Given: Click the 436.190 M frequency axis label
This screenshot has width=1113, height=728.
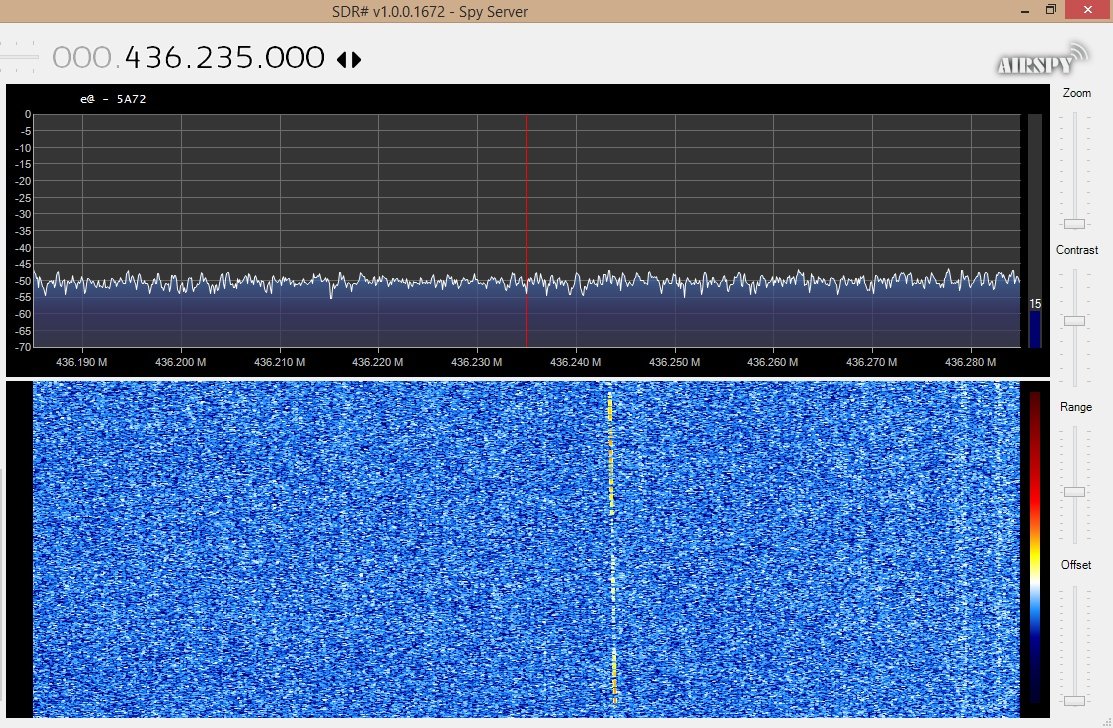Looking at the screenshot, I should coord(82,362).
